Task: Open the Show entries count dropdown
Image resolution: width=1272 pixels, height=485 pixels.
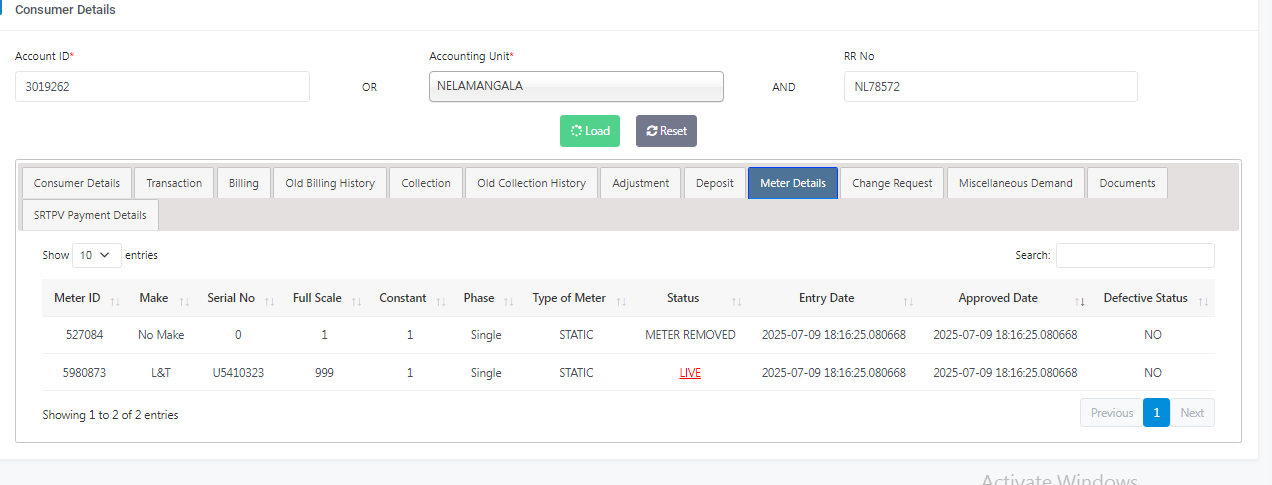Action: coord(97,255)
